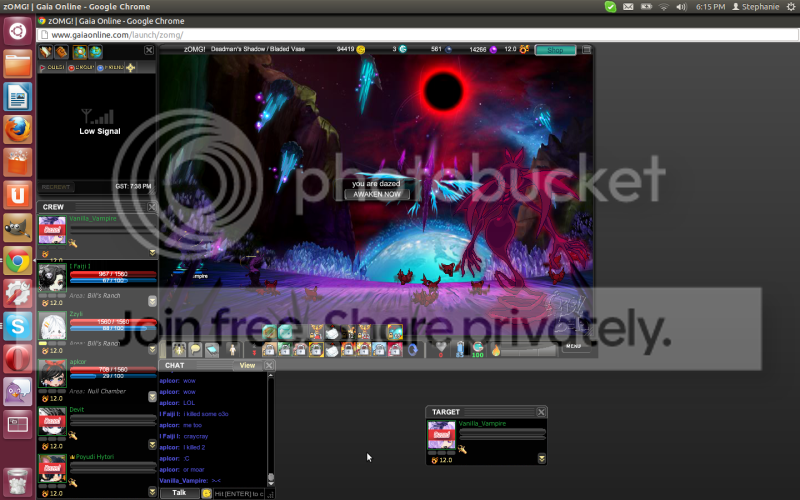Viewport: 800px width, 500px height.
Task: Select highlighted blue ring in upper row
Action: tap(395, 332)
